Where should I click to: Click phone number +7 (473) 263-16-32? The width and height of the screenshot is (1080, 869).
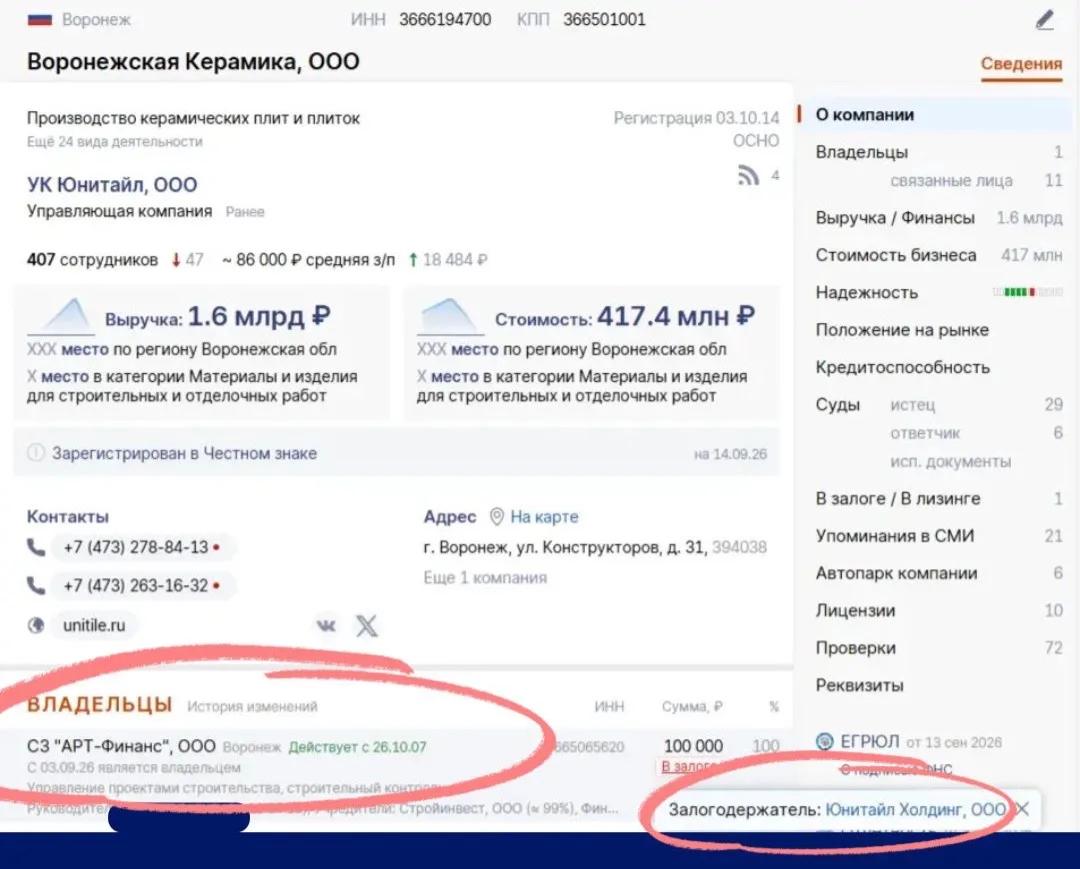pos(136,585)
